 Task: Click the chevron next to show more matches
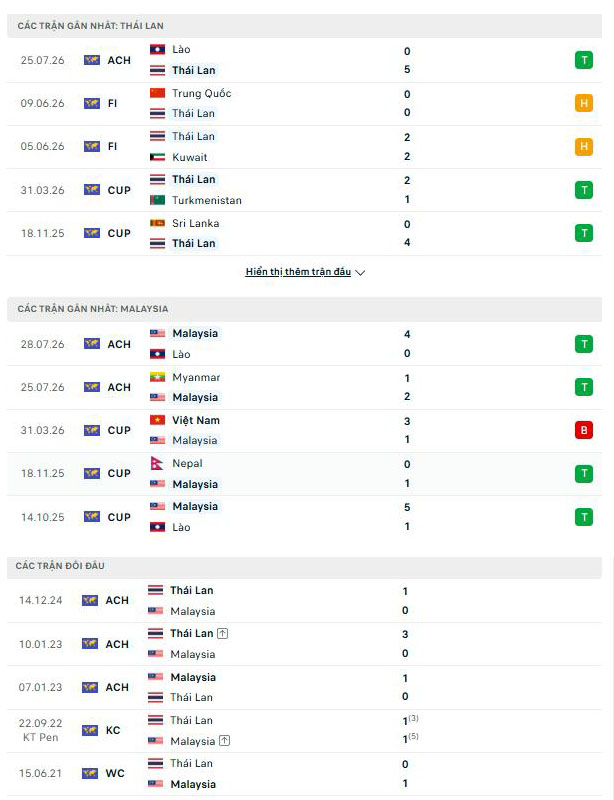point(360,272)
